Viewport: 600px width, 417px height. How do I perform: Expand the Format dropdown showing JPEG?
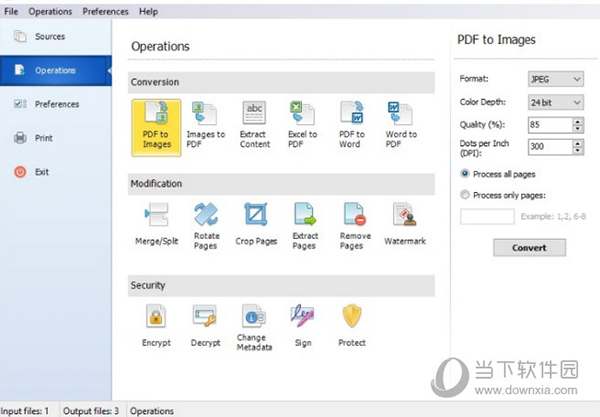pos(555,79)
